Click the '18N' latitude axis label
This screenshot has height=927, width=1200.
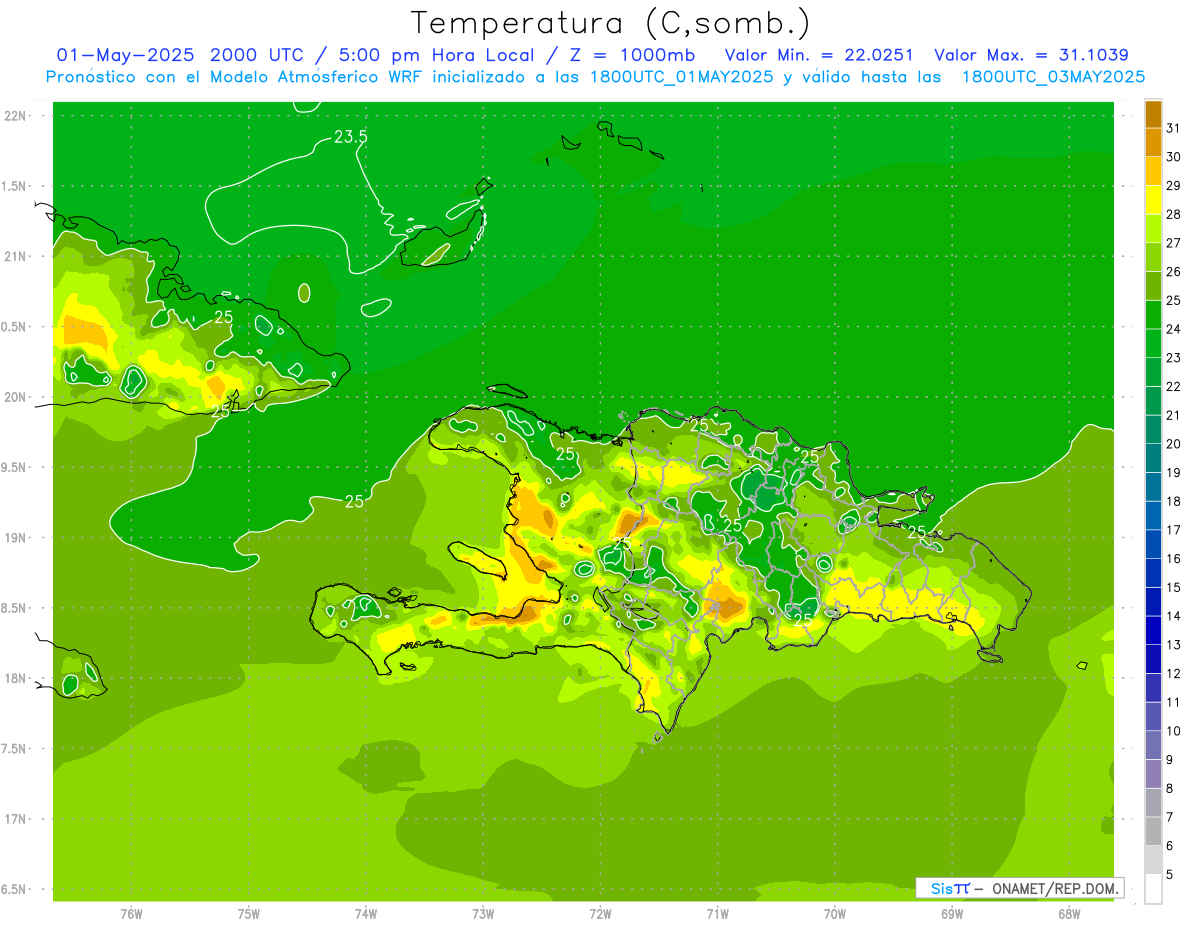pyautogui.click(x=15, y=678)
